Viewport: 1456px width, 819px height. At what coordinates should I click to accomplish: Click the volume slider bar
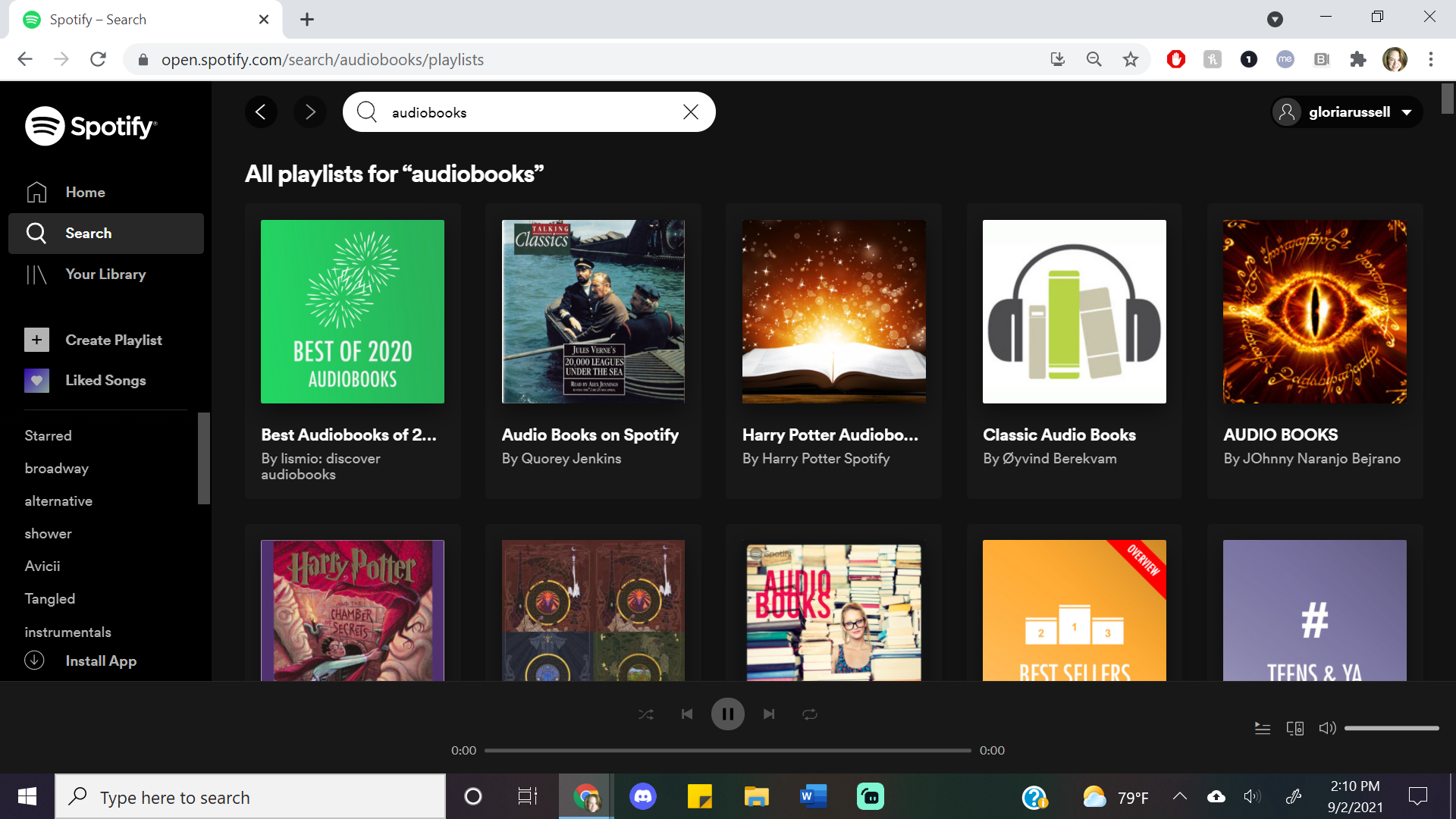point(1392,728)
